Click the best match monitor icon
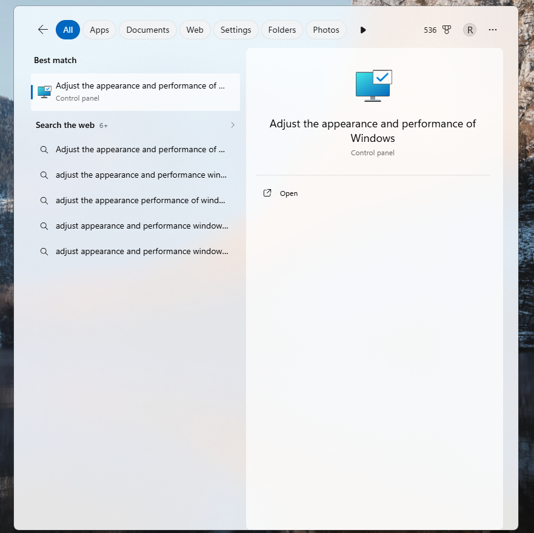This screenshot has height=533, width=534. (44, 92)
